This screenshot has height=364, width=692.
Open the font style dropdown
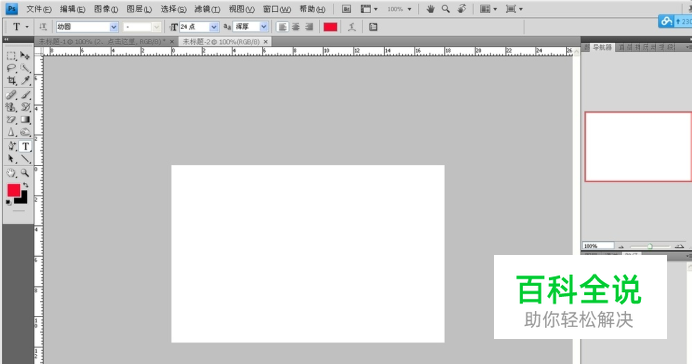(156, 27)
